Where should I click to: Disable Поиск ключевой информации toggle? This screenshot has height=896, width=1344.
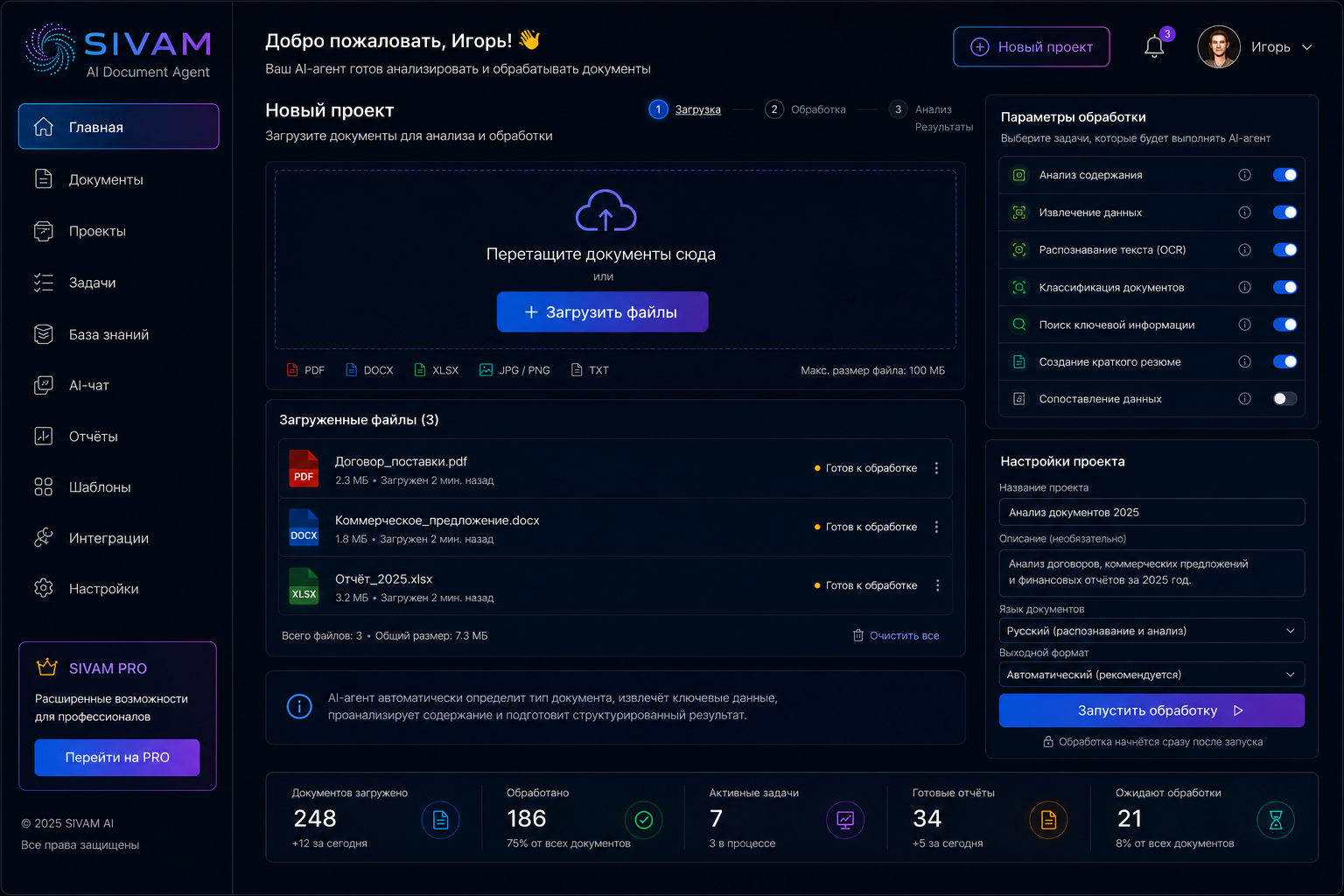click(1284, 325)
